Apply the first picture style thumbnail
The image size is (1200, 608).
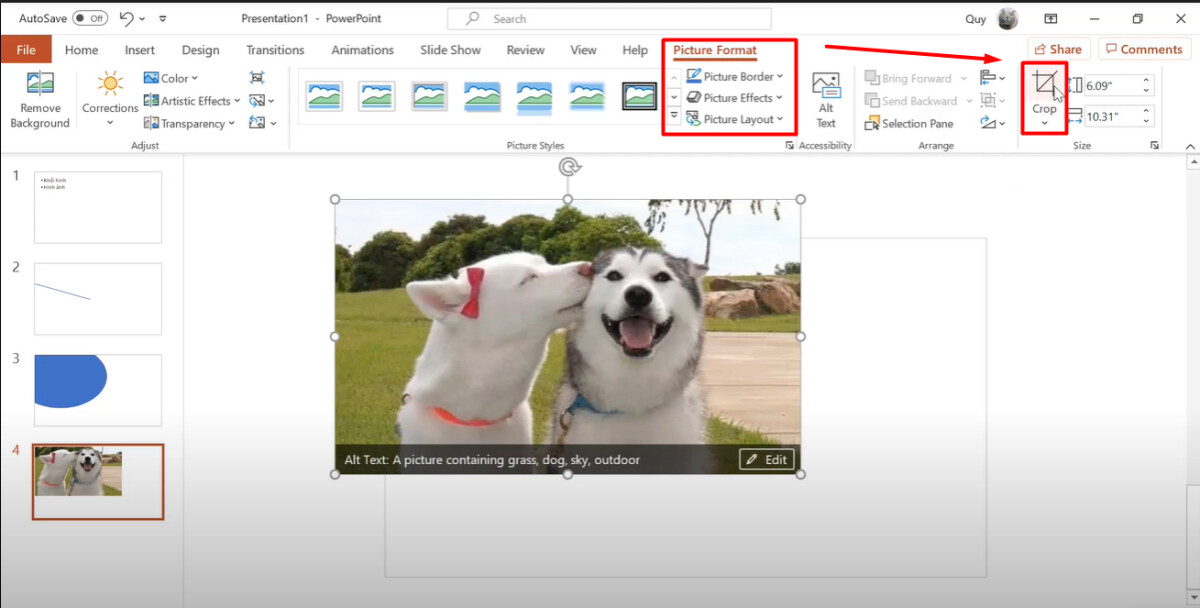[x=325, y=96]
